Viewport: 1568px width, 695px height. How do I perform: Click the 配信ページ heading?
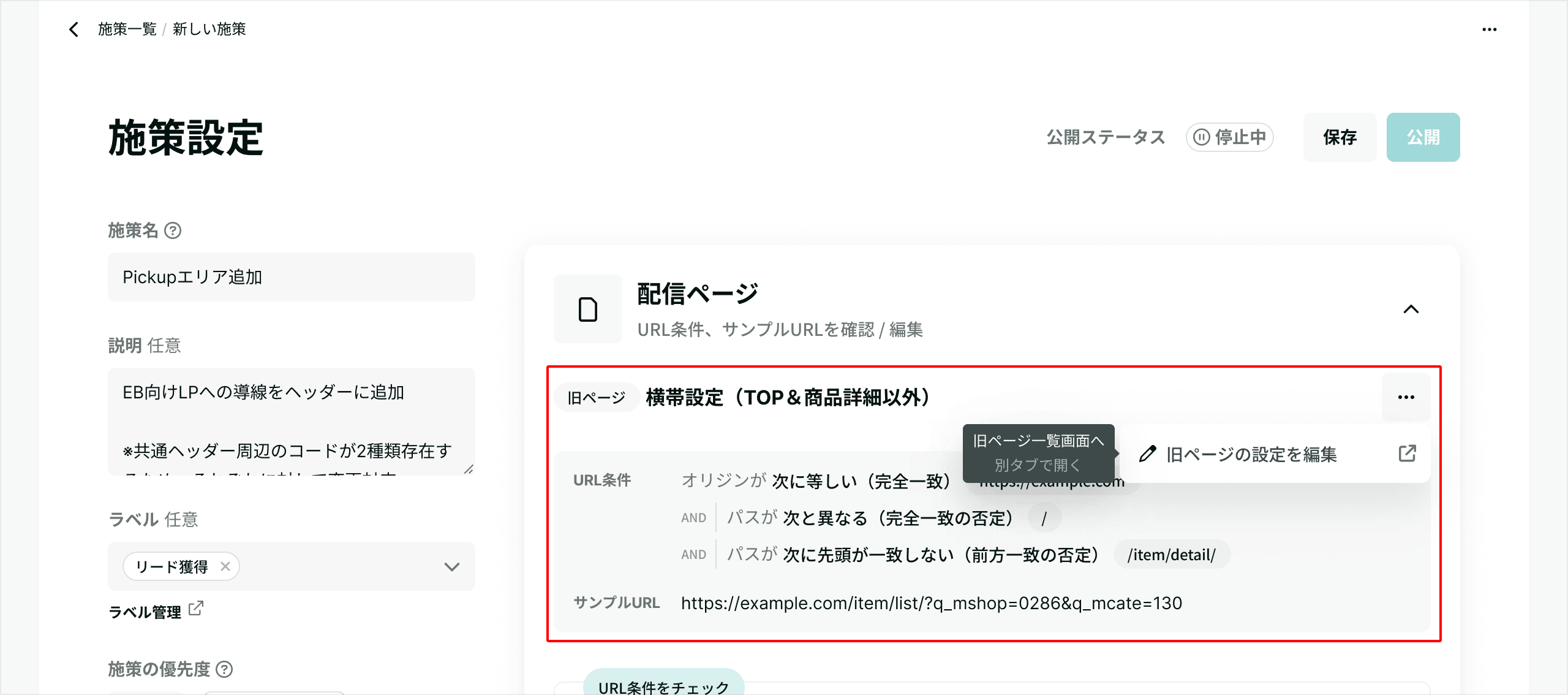(x=698, y=294)
